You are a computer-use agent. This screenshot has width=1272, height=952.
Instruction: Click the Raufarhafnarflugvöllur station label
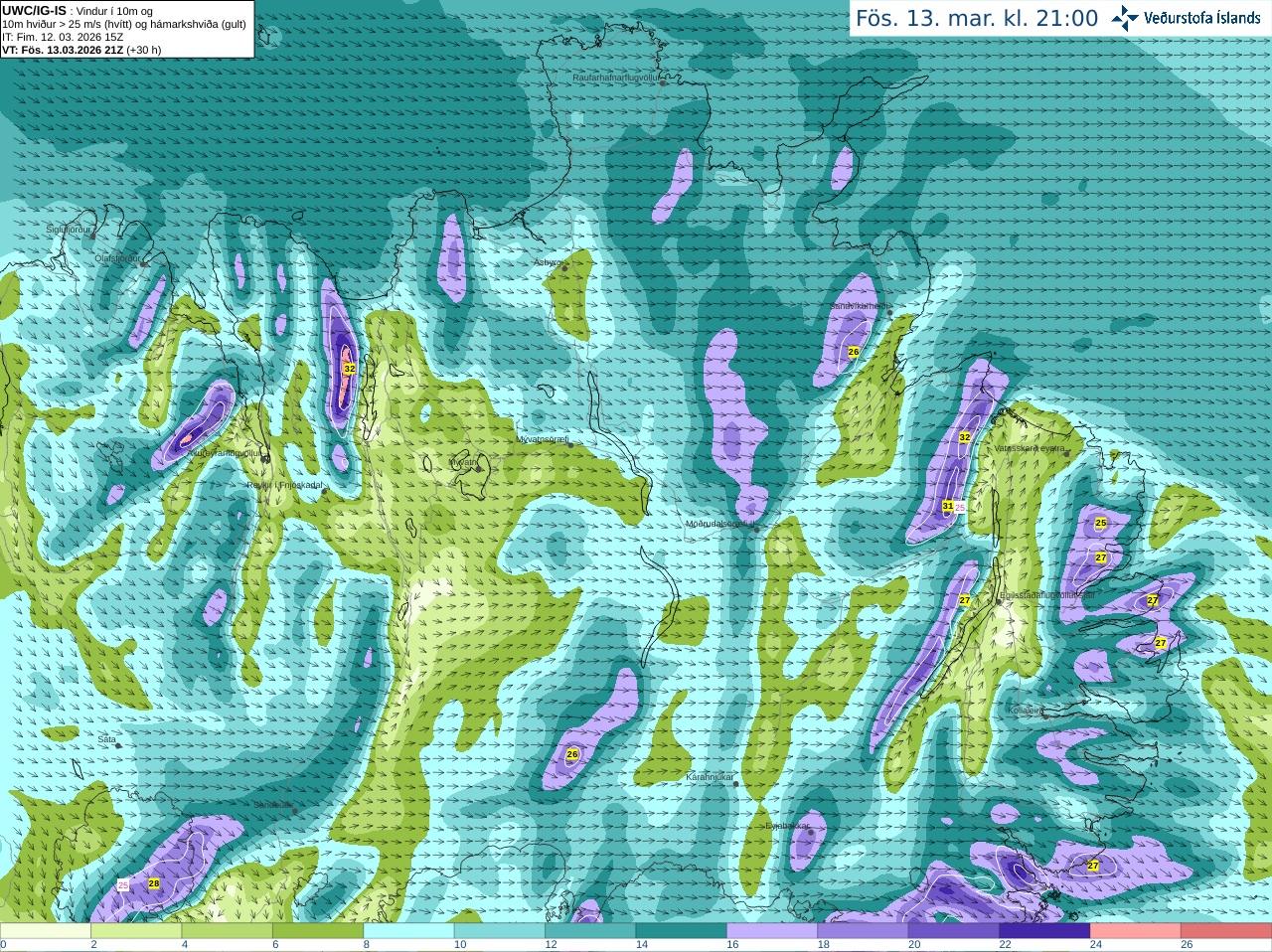point(616,77)
